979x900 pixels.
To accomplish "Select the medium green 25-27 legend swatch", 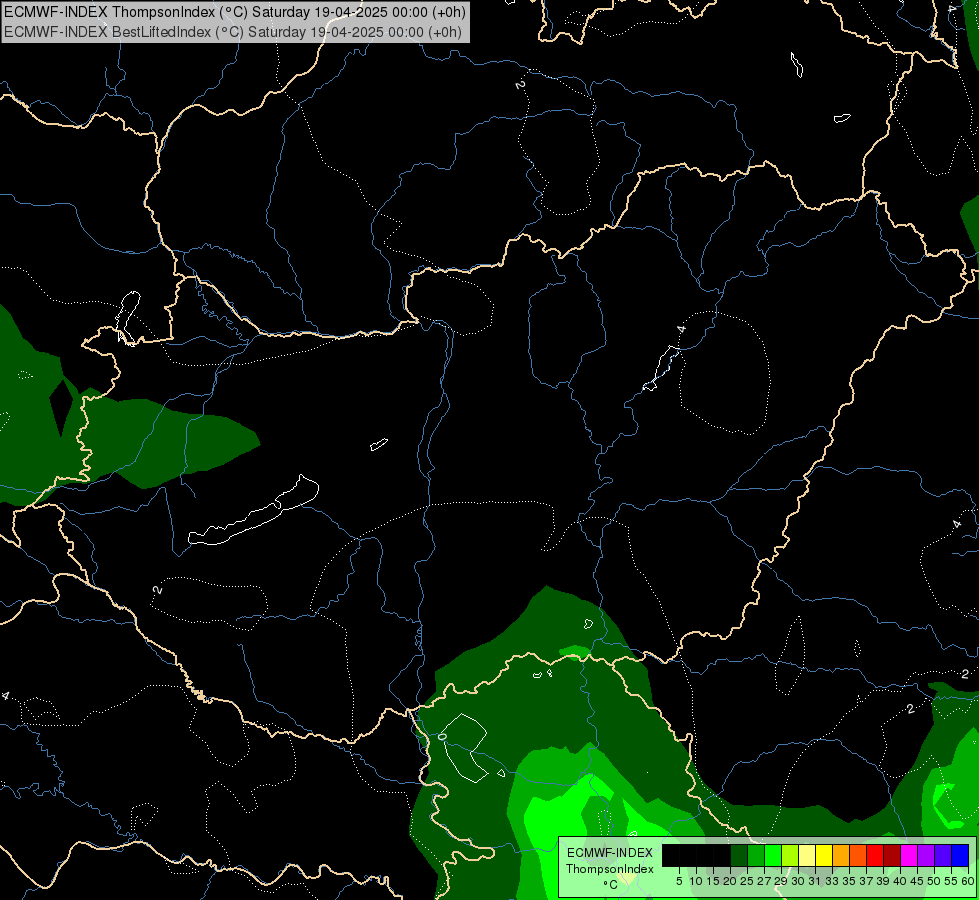I will tap(756, 855).
